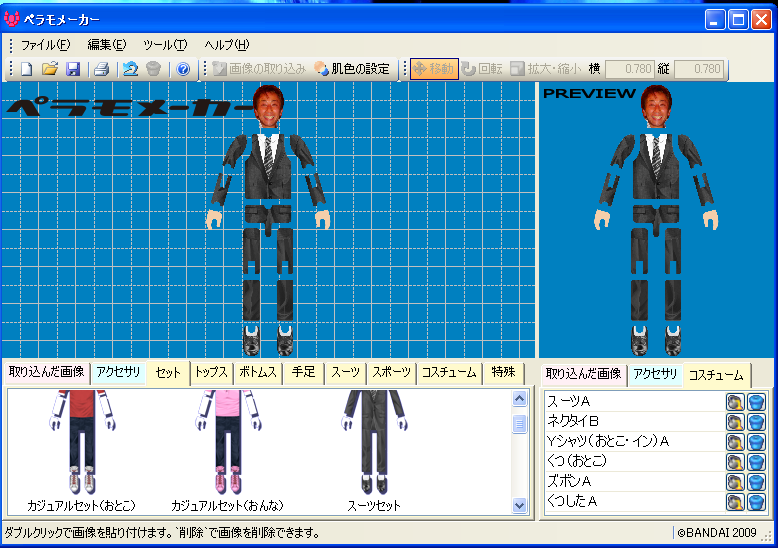This screenshot has width=778, height=548.
Task: Open the ファイル(F) menu
Action: pyautogui.click(x=45, y=45)
